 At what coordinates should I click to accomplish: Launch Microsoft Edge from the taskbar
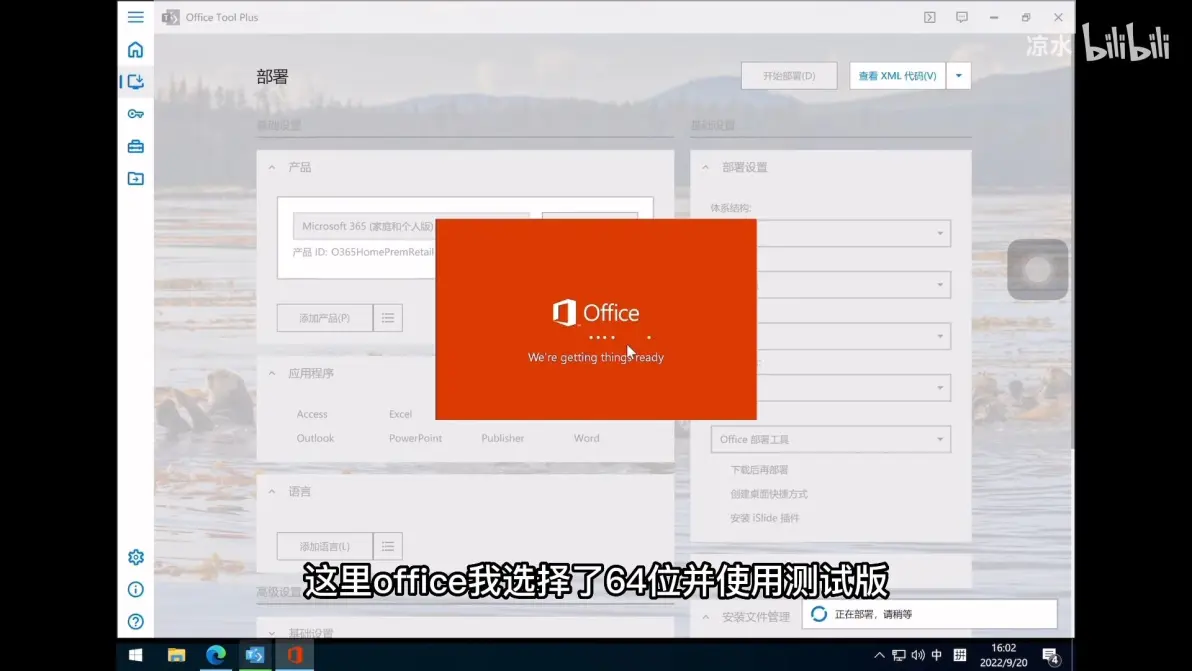pos(216,655)
